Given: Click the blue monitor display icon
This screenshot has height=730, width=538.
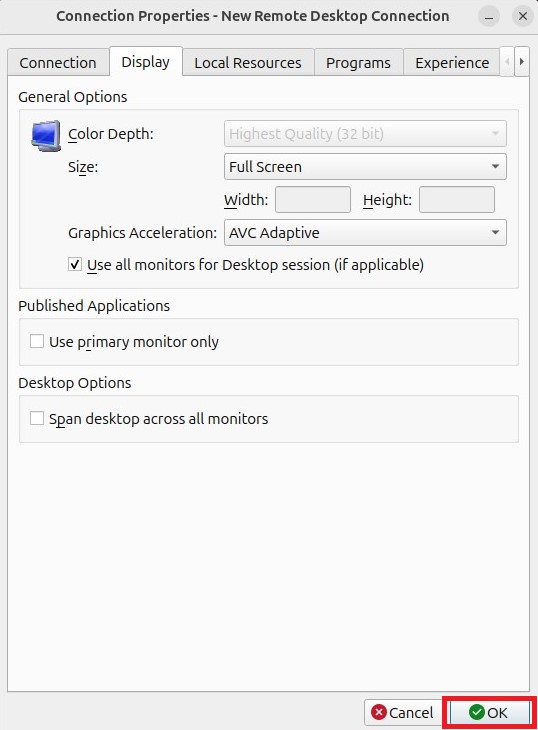Looking at the screenshot, I should point(46,135).
